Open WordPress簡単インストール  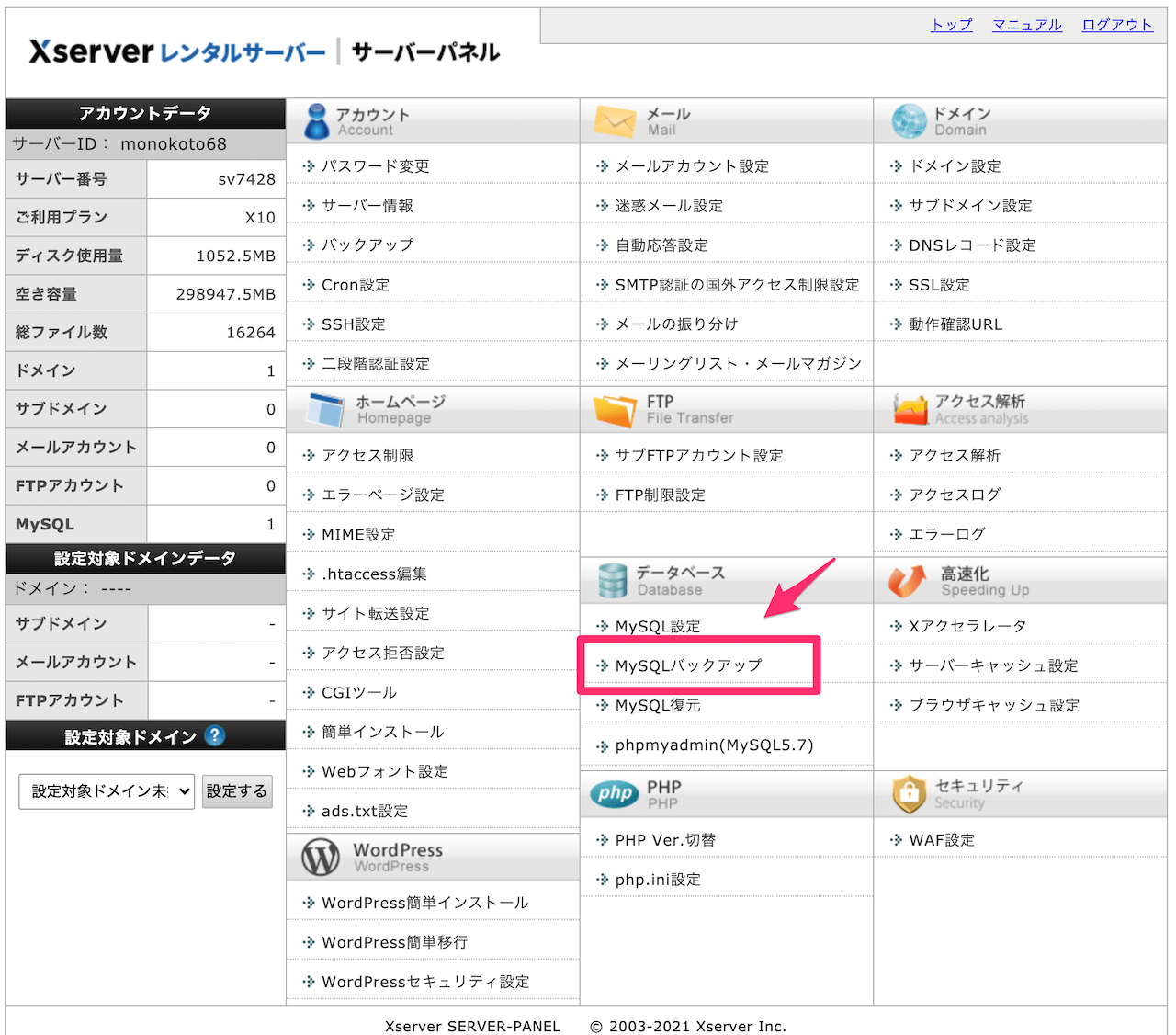[x=425, y=904]
